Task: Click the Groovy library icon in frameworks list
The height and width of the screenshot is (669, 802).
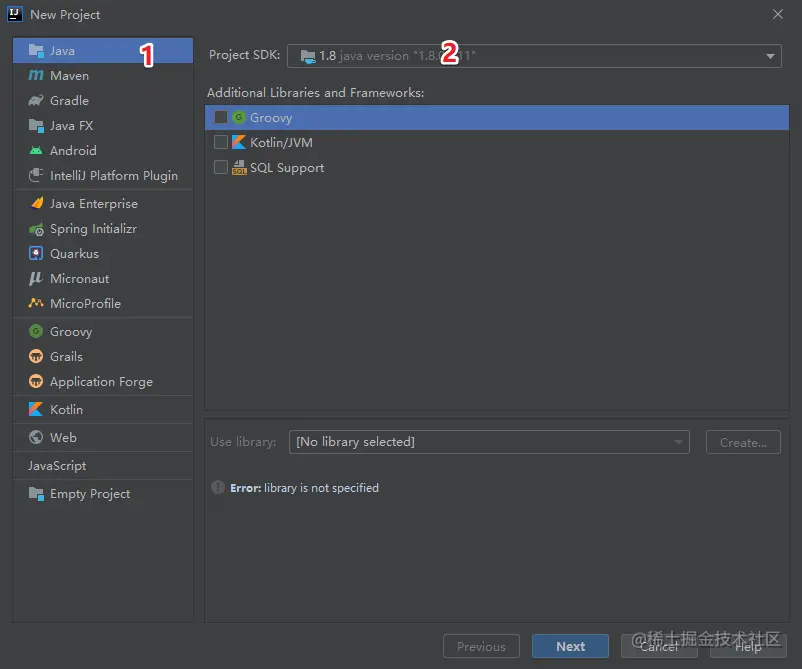Action: pyautogui.click(x=238, y=117)
